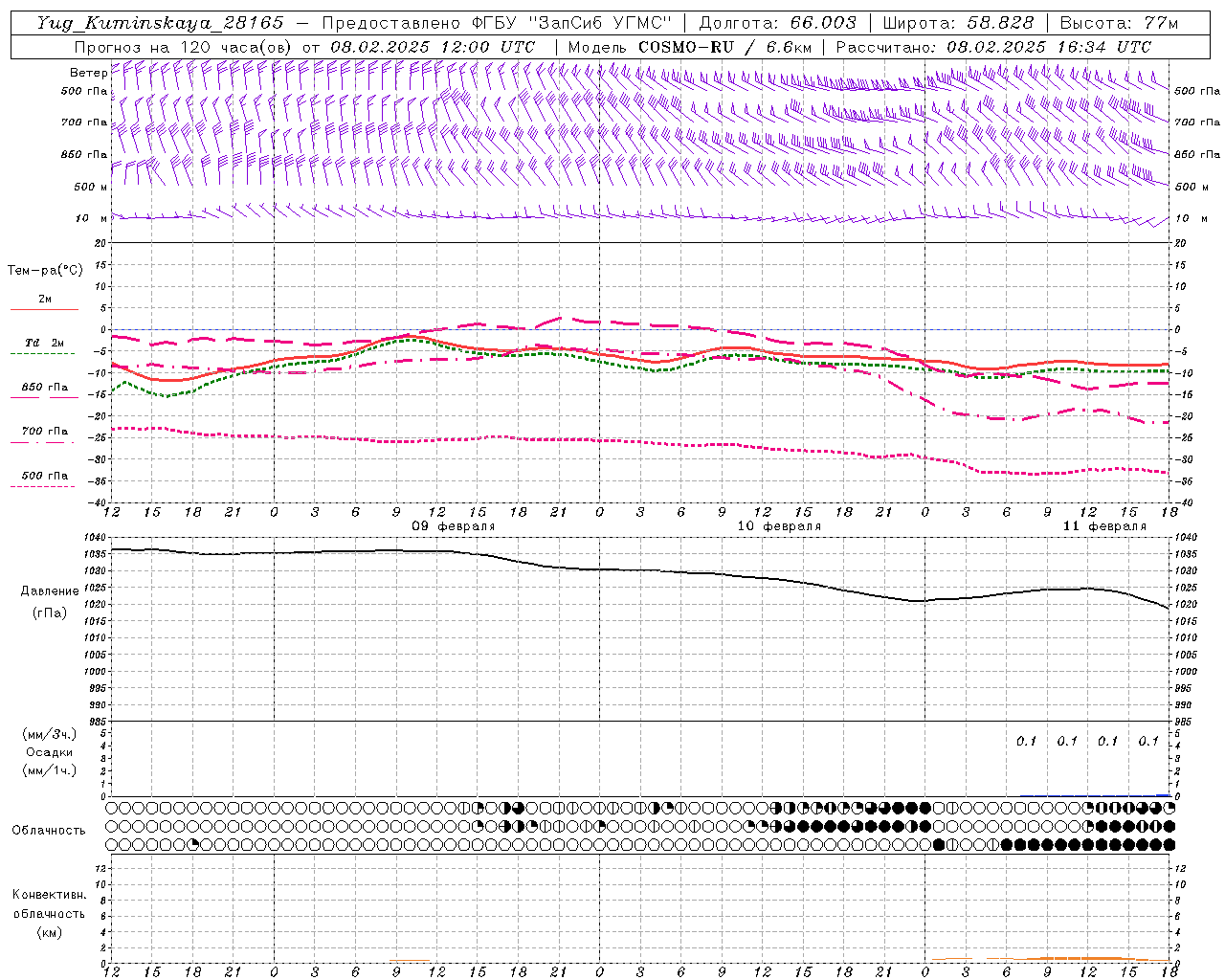Image resolution: width=1225 pixels, height=980 pixels.
Task: Select the "ЗапСиб УГМС" provider text
Action: (x=600, y=23)
